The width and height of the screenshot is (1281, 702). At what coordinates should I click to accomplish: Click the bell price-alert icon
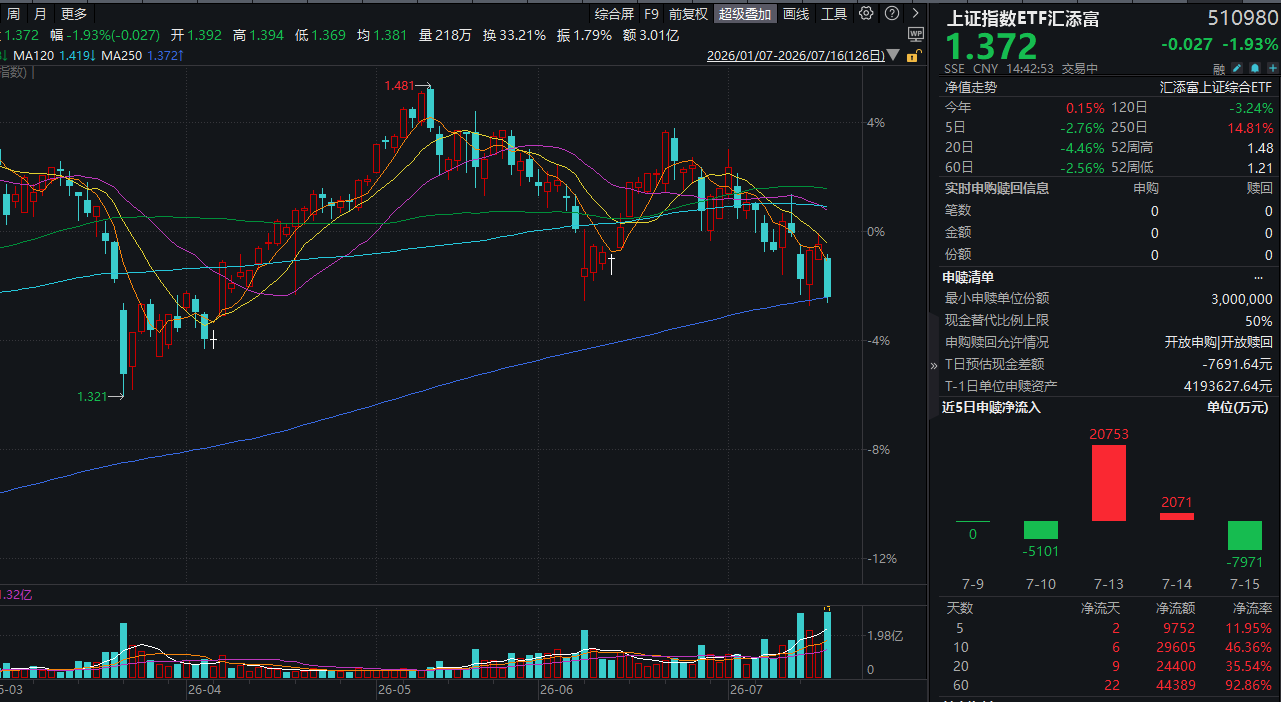(x=1255, y=68)
